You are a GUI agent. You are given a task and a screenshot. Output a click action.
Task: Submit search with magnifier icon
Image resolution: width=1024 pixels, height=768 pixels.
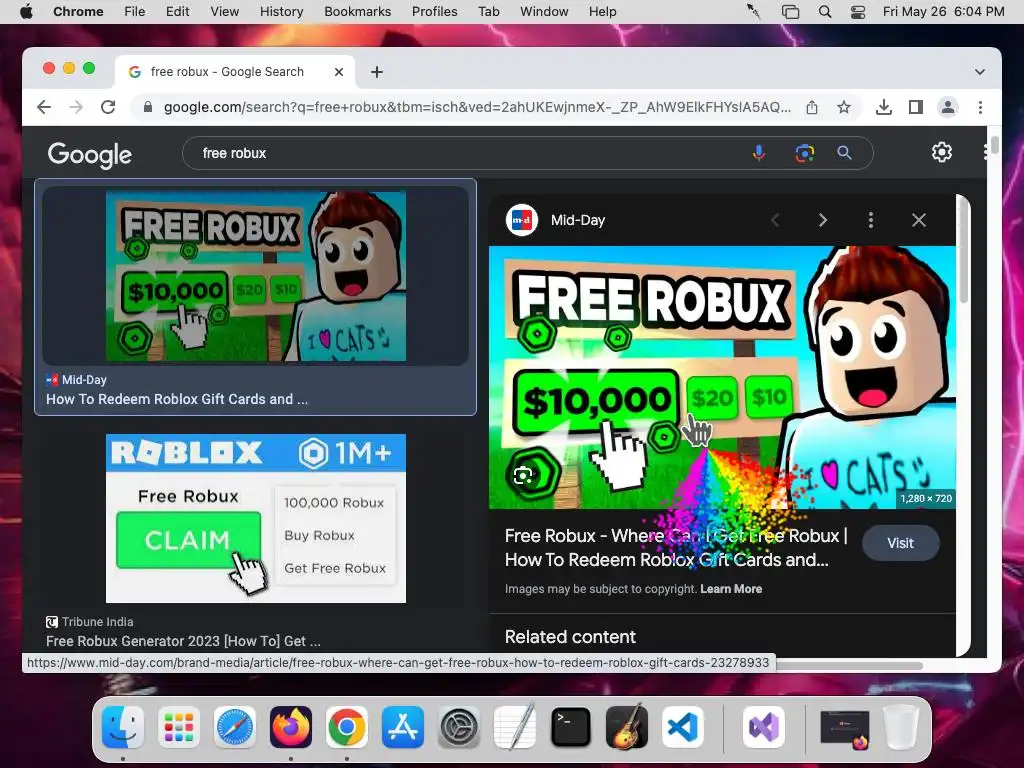(844, 153)
